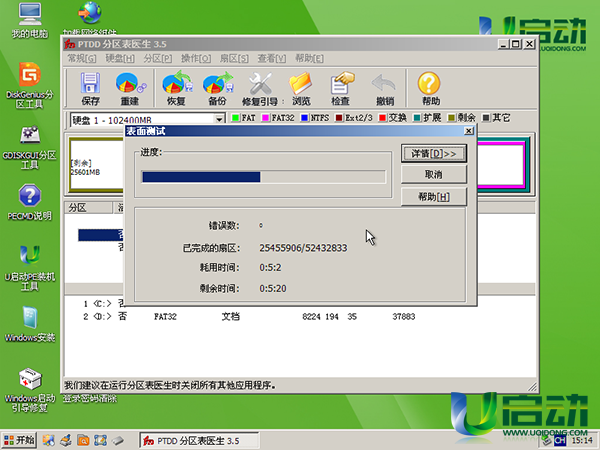Click the first quick launch taskbar icon

[48, 440]
